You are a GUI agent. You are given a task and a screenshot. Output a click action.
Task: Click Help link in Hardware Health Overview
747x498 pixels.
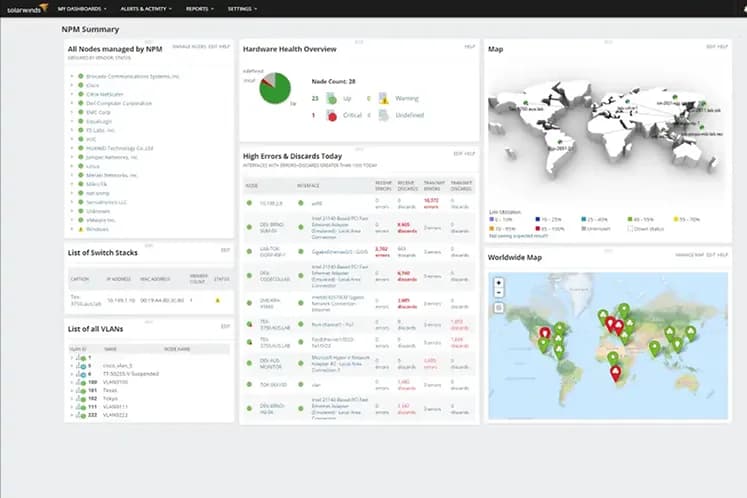pyautogui.click(x=470, y=47)
